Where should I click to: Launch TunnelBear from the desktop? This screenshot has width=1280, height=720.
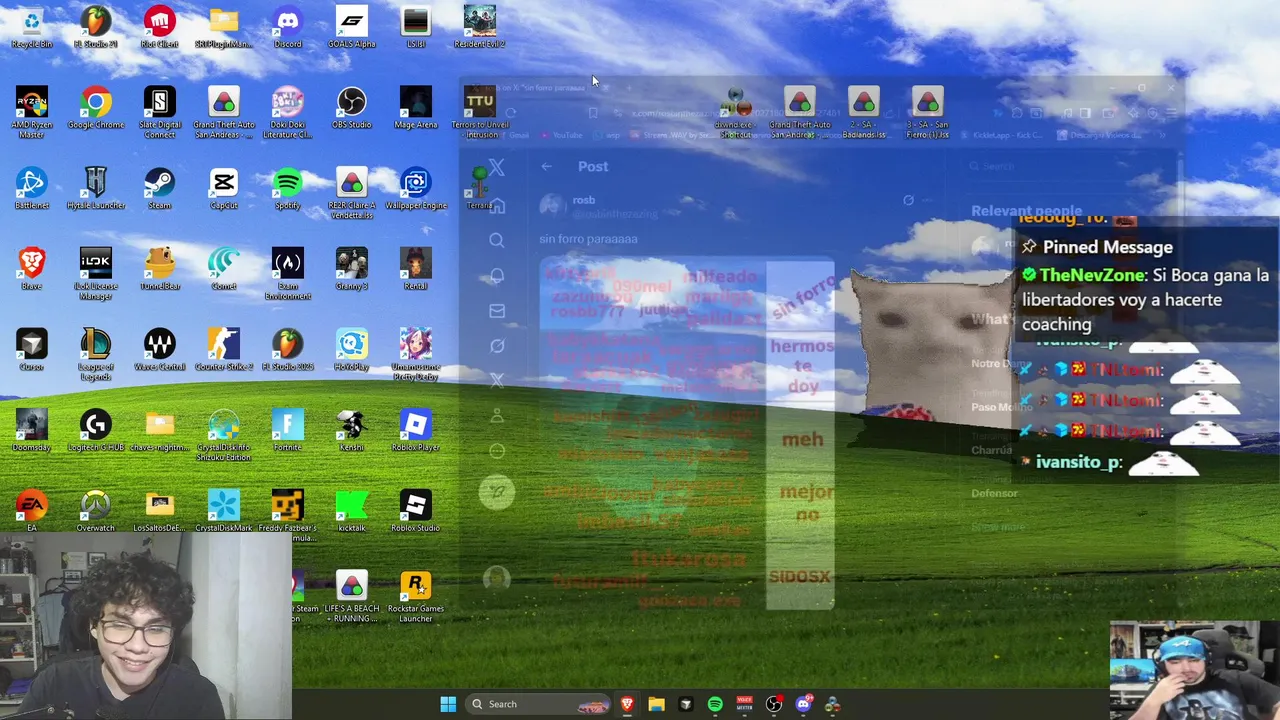[160, 270]
